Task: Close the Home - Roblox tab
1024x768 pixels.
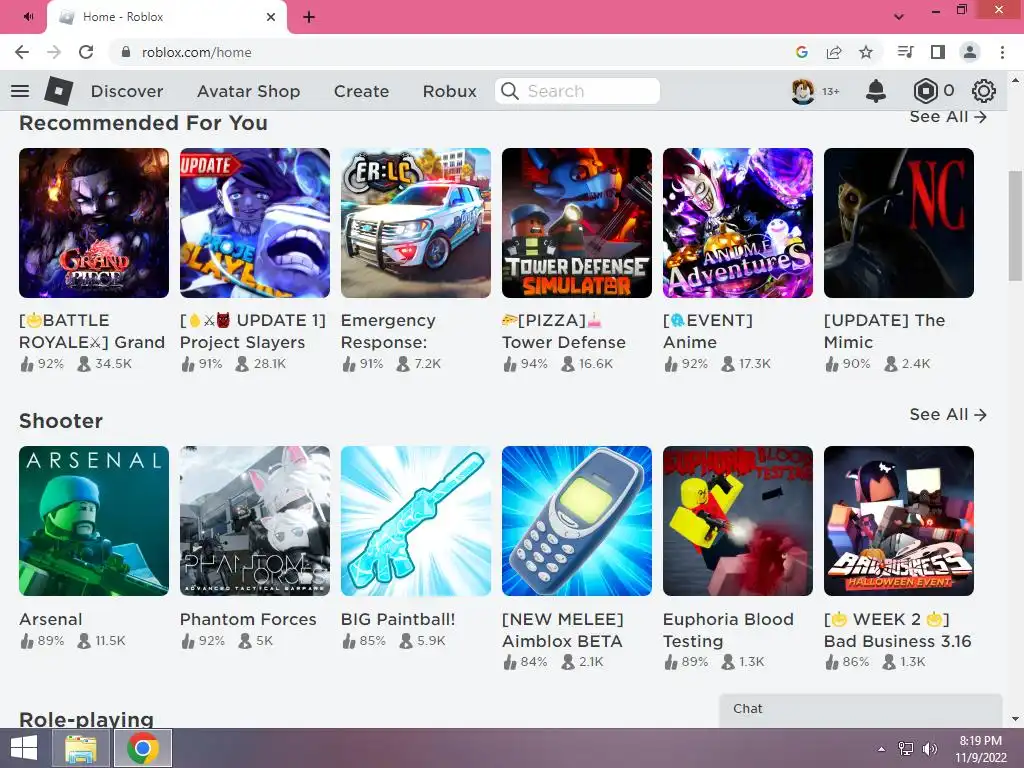Action: tap(271, 17)
